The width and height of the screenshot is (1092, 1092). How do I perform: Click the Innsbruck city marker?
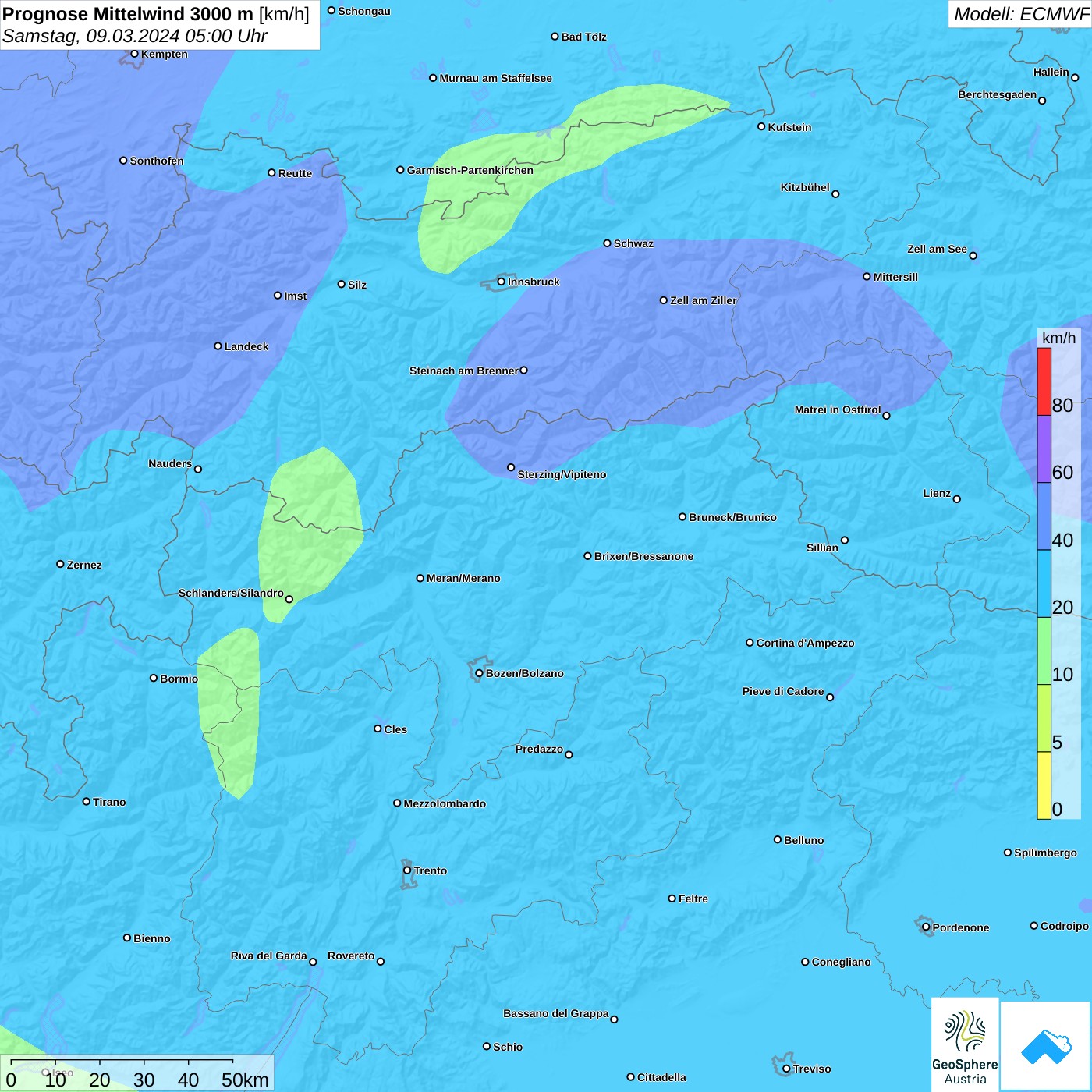click(502, 282)
